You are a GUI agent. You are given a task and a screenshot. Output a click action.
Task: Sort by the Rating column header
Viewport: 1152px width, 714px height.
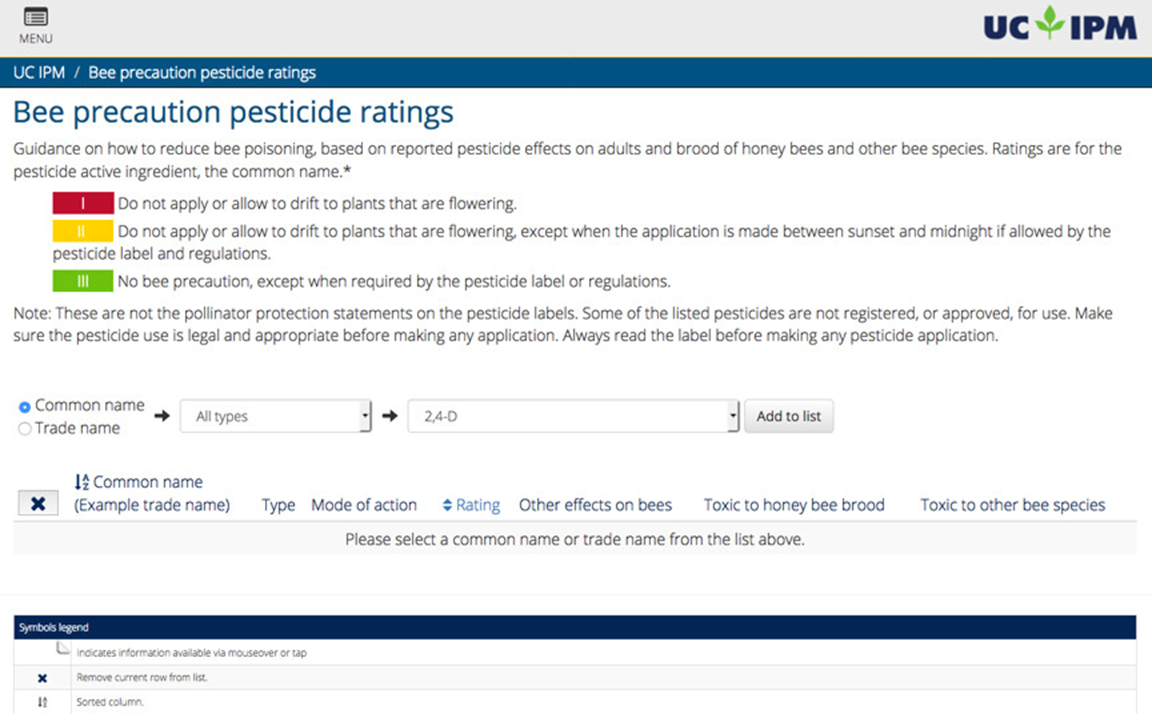coord(478,505)
